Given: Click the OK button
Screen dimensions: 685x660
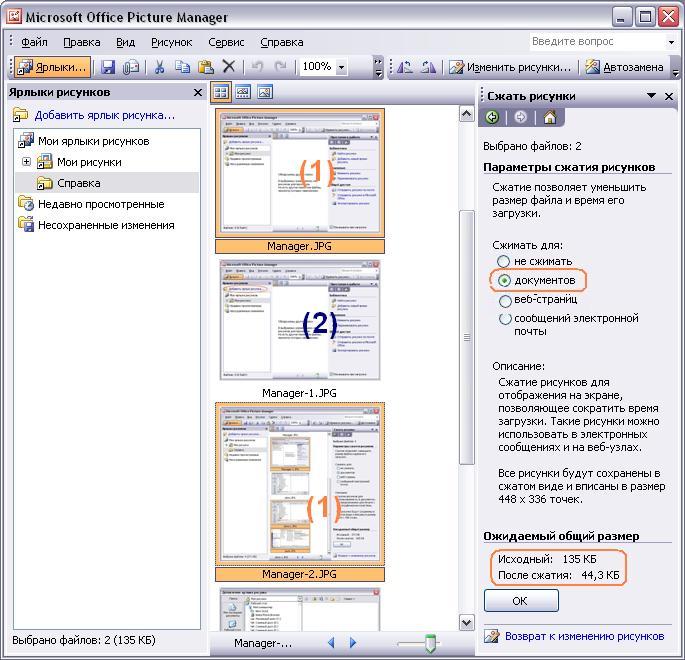Looking at the screenshot, I should pyautogui.click(x=521, y=601).
